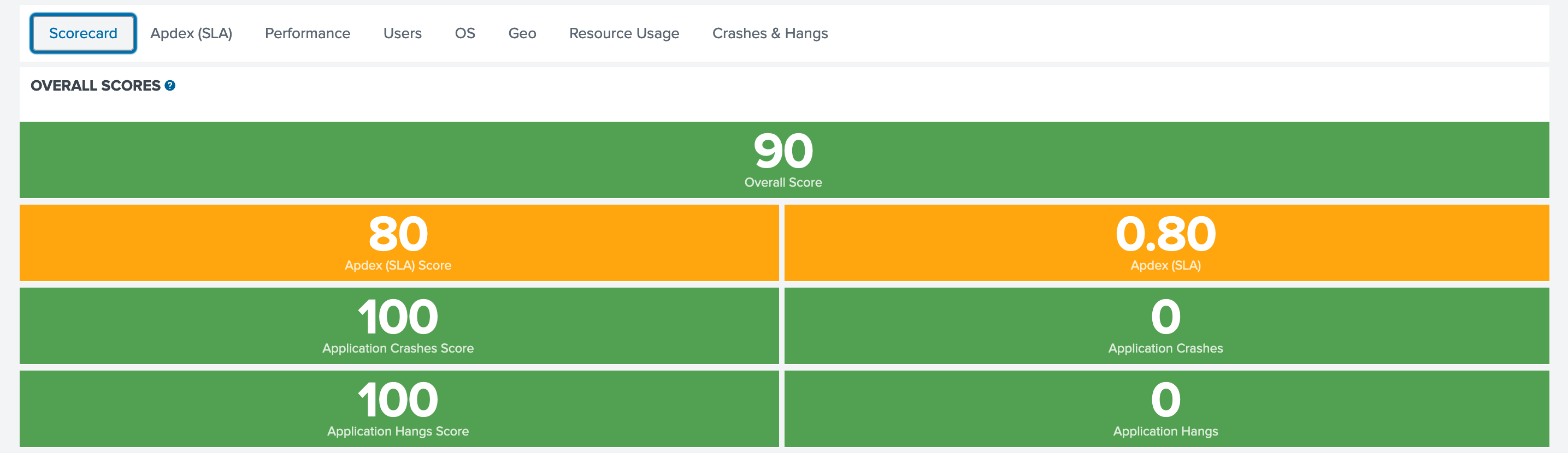
Task: Click the help icon beside Overall Scores
Action: (x=170, y=86)
